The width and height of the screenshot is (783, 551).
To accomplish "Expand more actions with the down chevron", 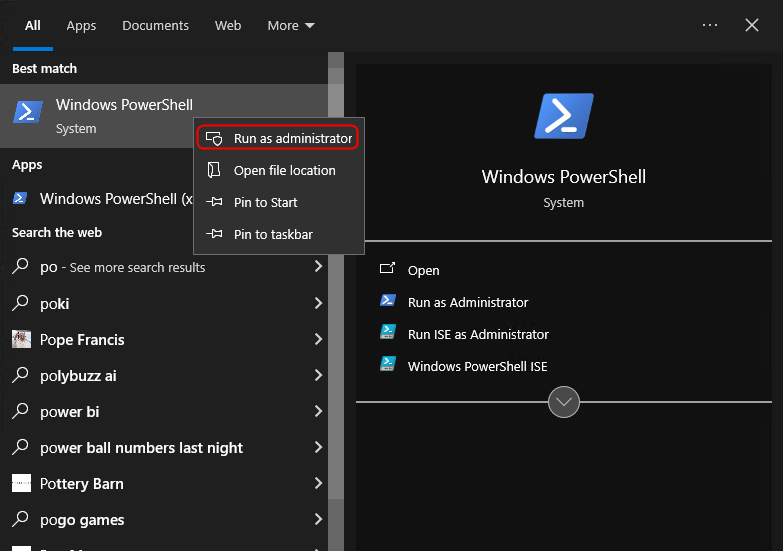I will coord(564,402).
